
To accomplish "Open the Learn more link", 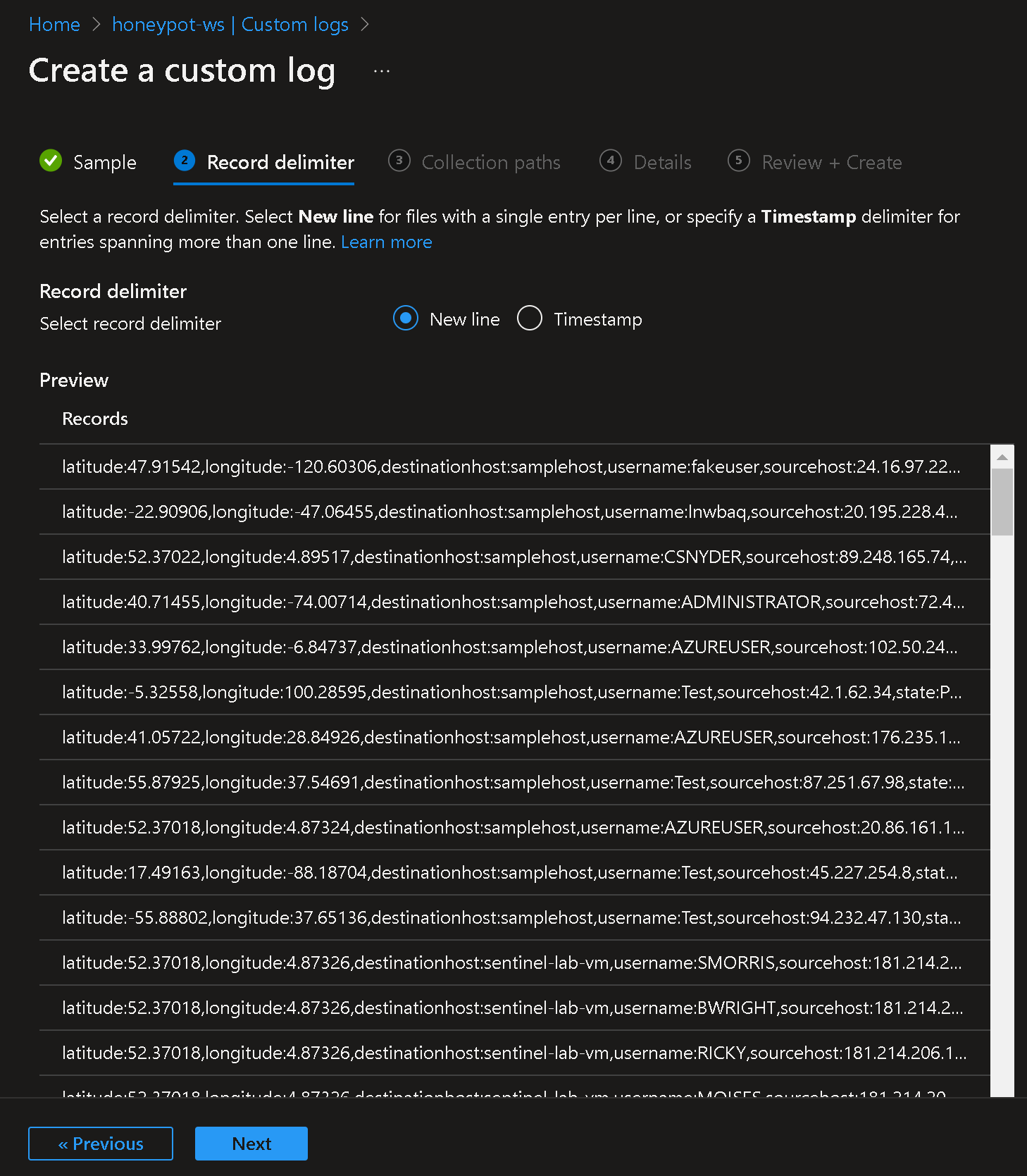I will [386, 242].
